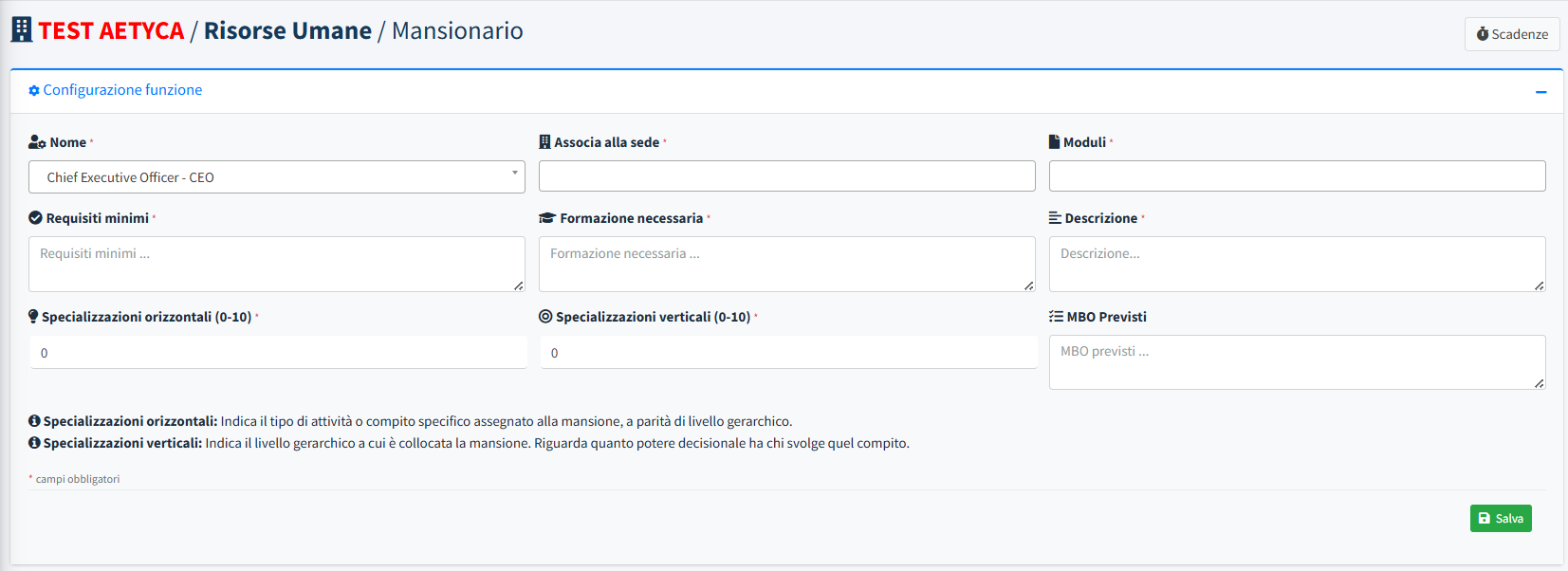Focus the Requisiti minimi text area
1568x571 pixels.
[x=276, y=264]
